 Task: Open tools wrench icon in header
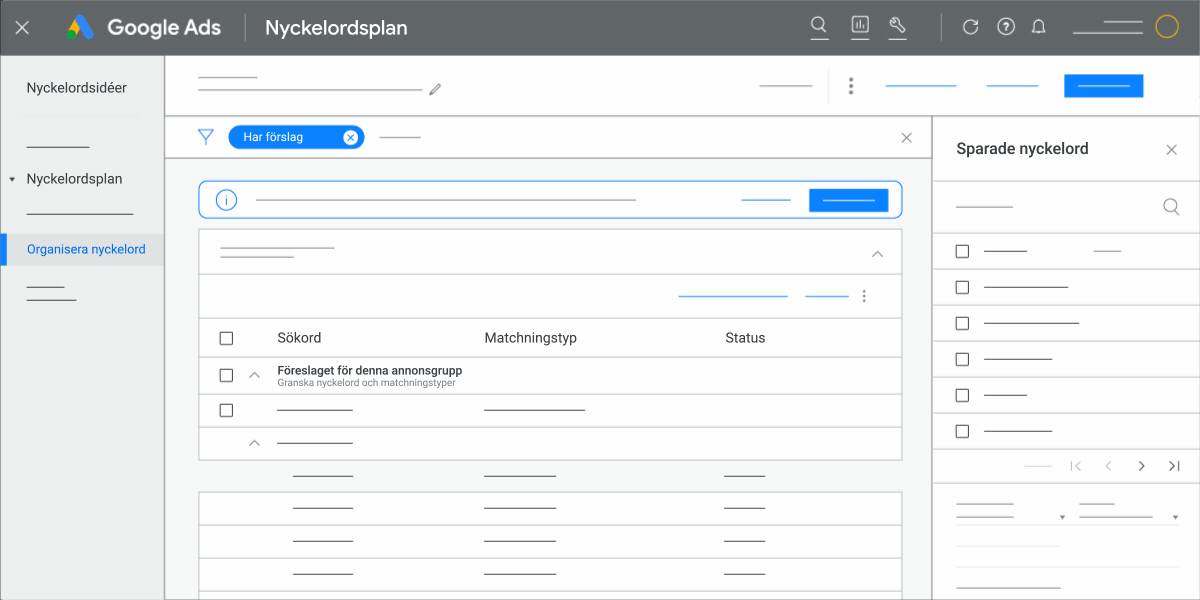click(x=897, y=27)
